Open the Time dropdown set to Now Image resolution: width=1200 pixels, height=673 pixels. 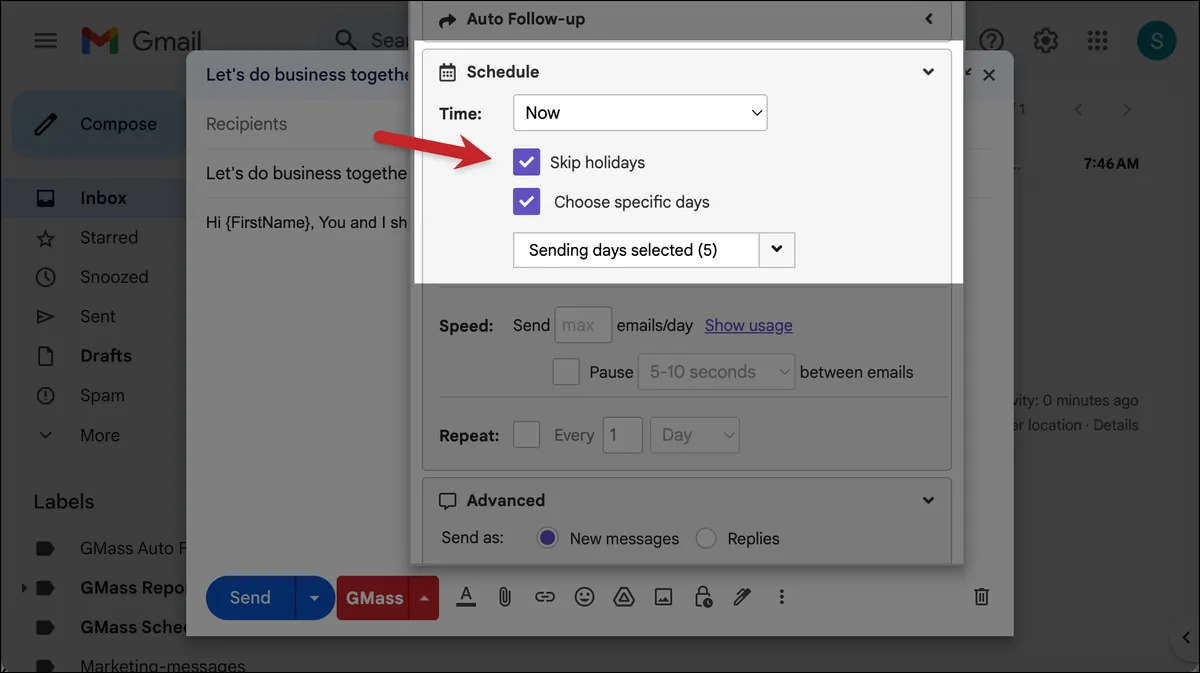(x=640, y=113)
